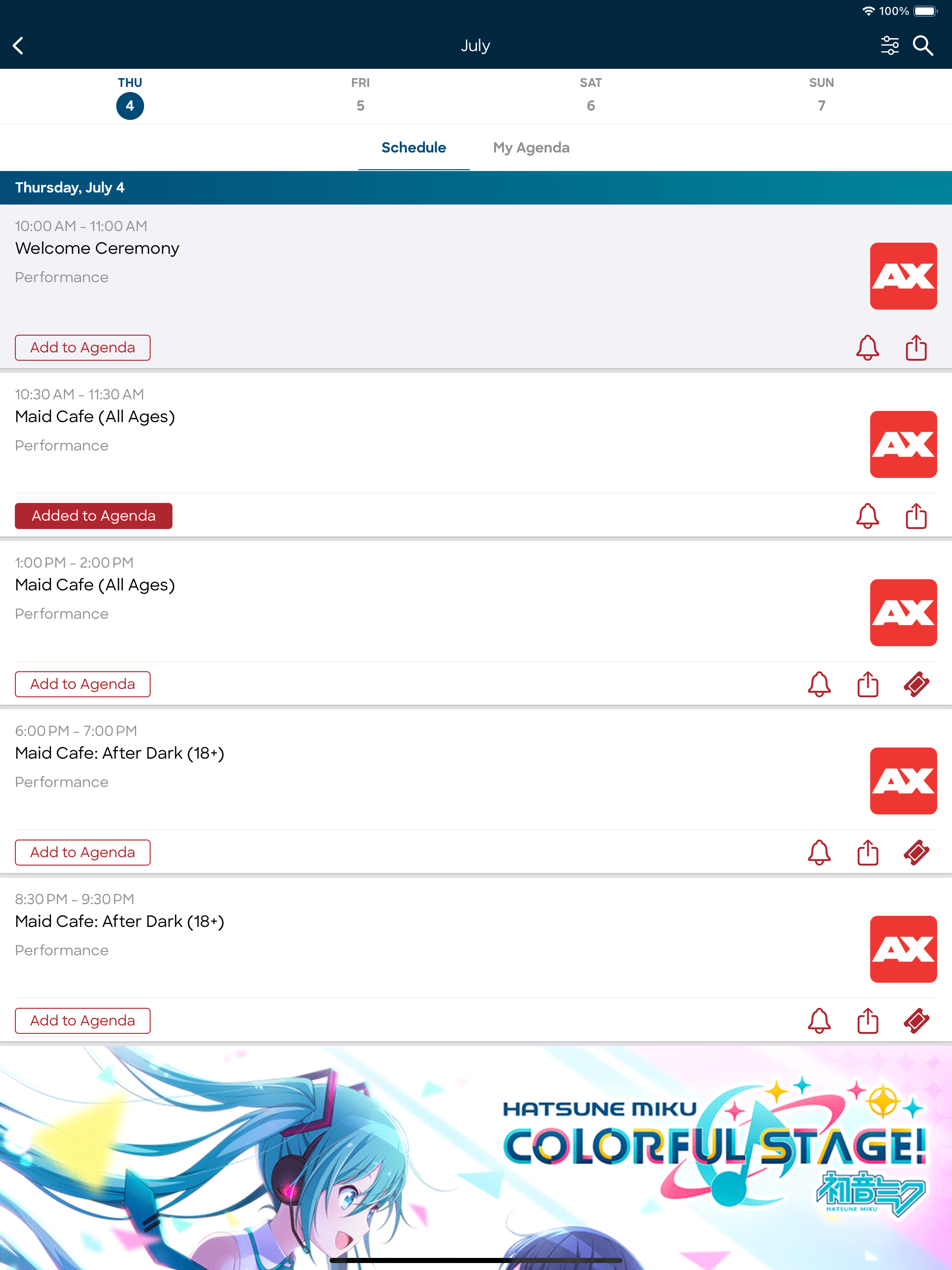Share the 1:00 PM Maid Cafe event

click(867, 684)
